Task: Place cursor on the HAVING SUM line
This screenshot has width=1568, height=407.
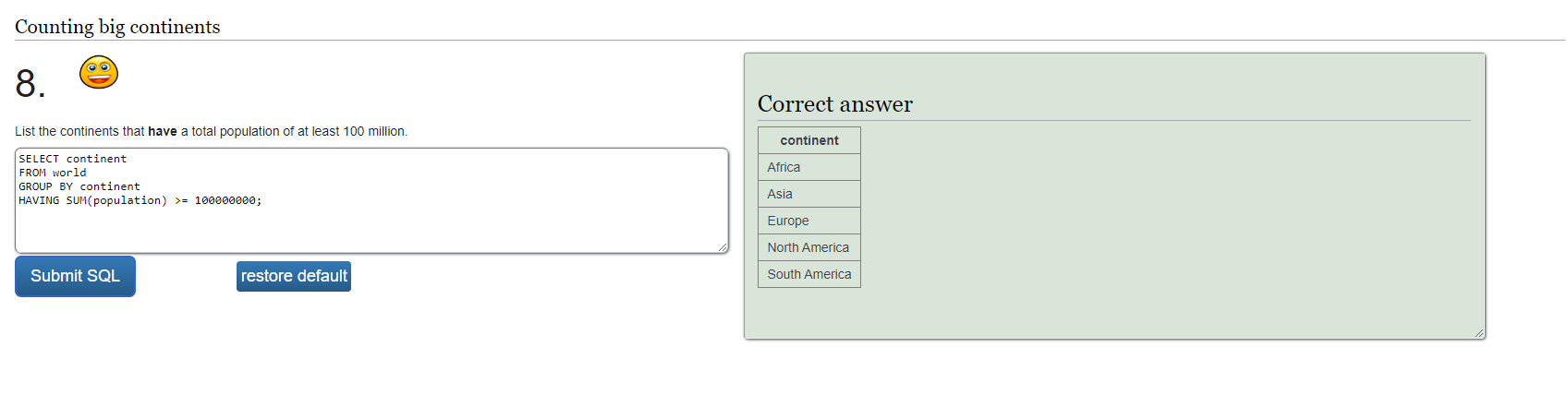Action: (x=140, y=200)
